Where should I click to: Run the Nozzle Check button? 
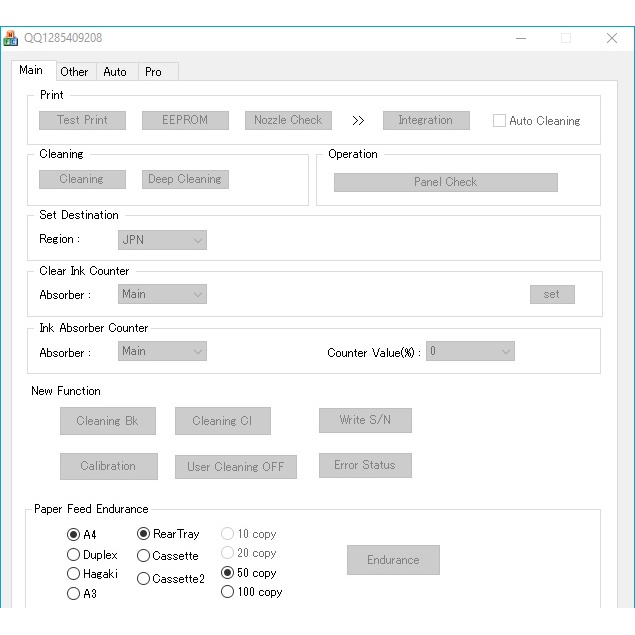tap(288, 120)
